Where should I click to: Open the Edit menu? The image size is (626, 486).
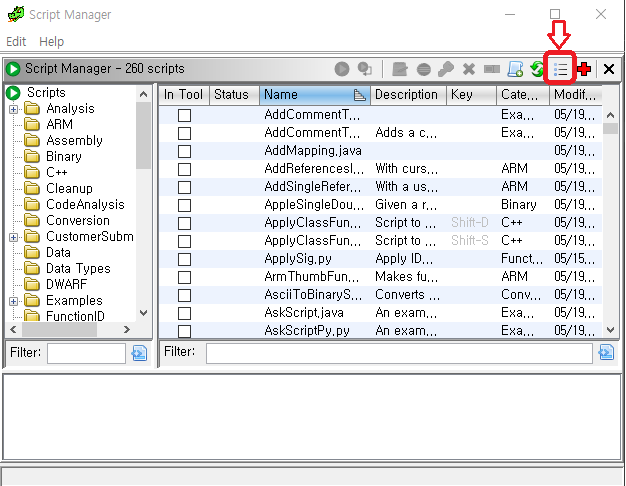[x=16, y=42]
